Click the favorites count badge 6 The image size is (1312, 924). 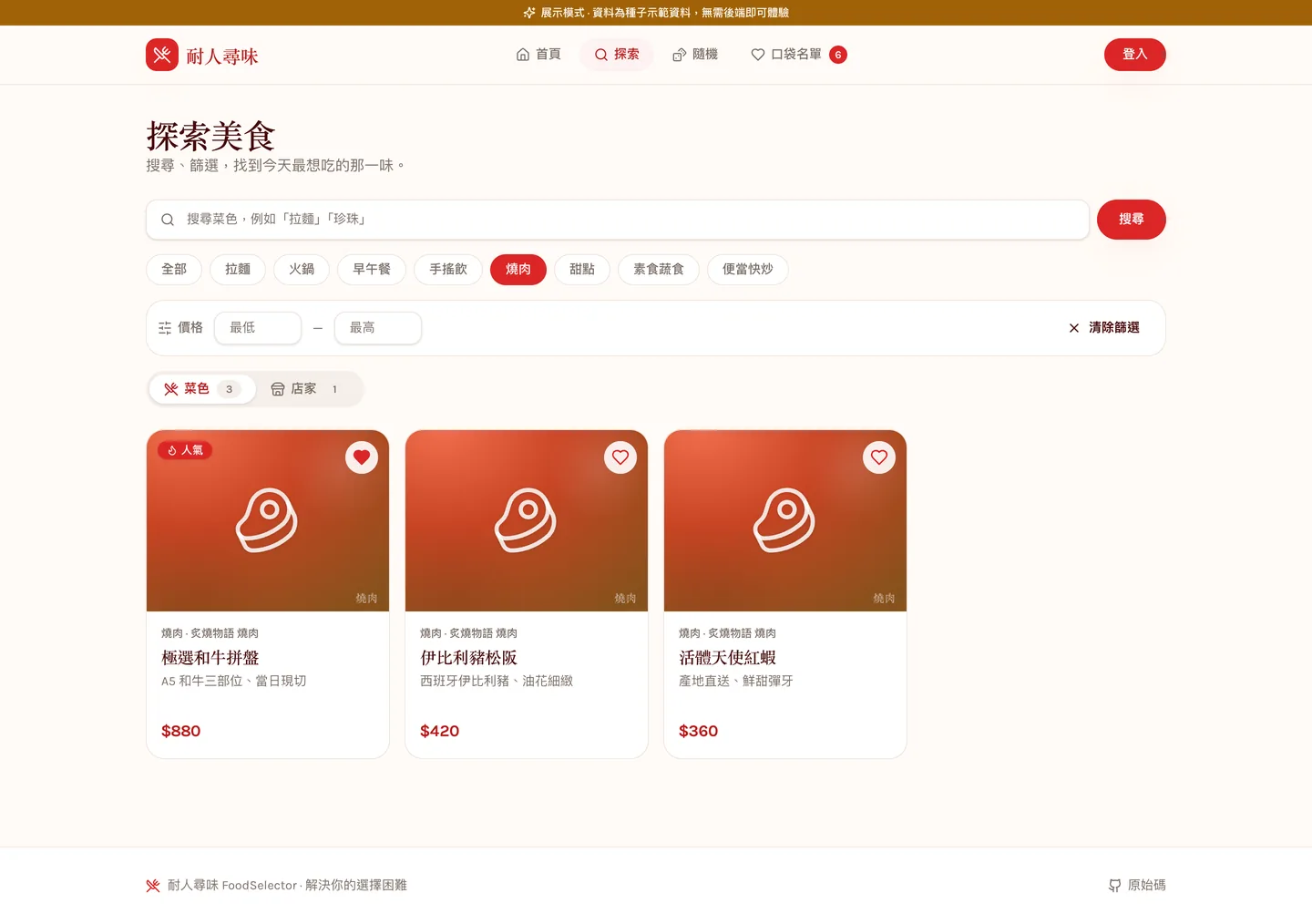pos(838,55)
